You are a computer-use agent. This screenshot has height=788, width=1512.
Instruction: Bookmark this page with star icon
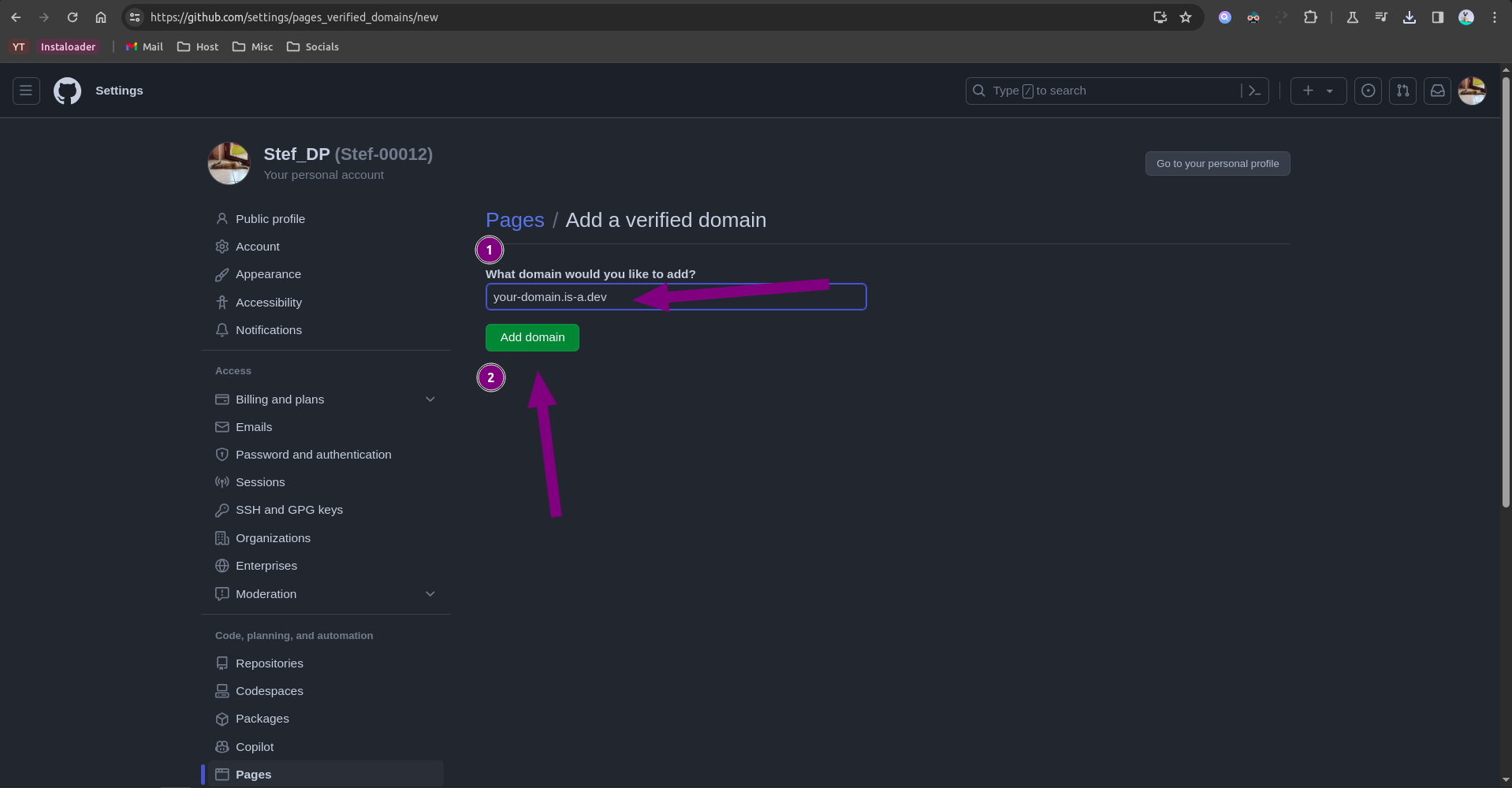[1186, 17]
